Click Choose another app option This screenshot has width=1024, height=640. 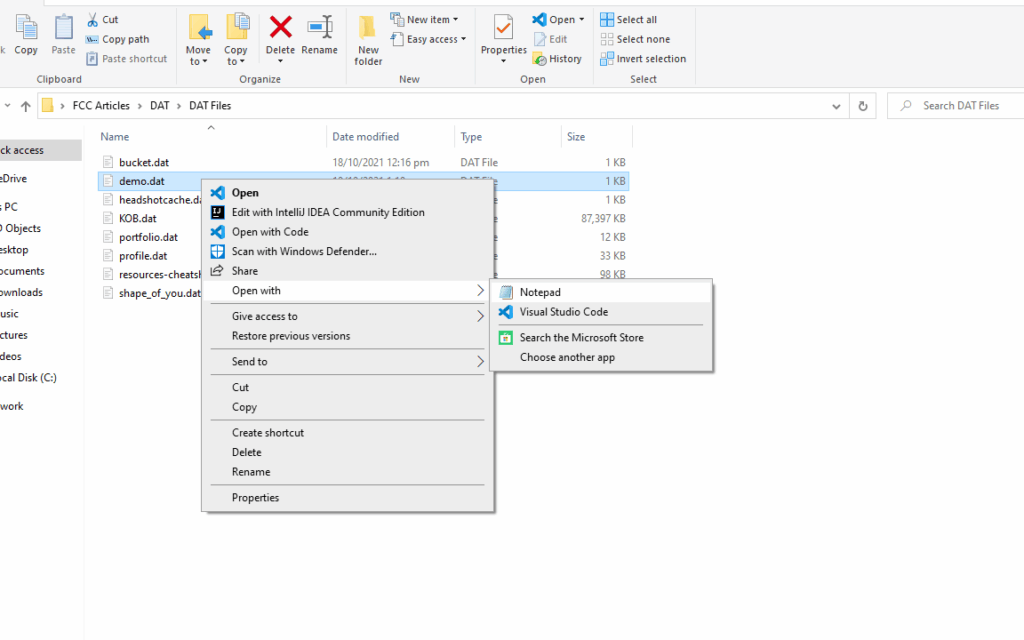coord(567,357)
